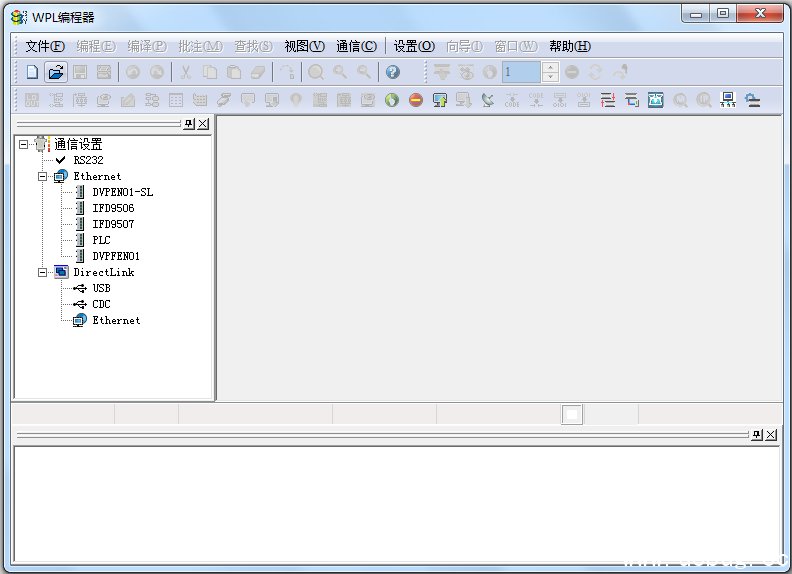Click the blue Help question mark icon

392,72
